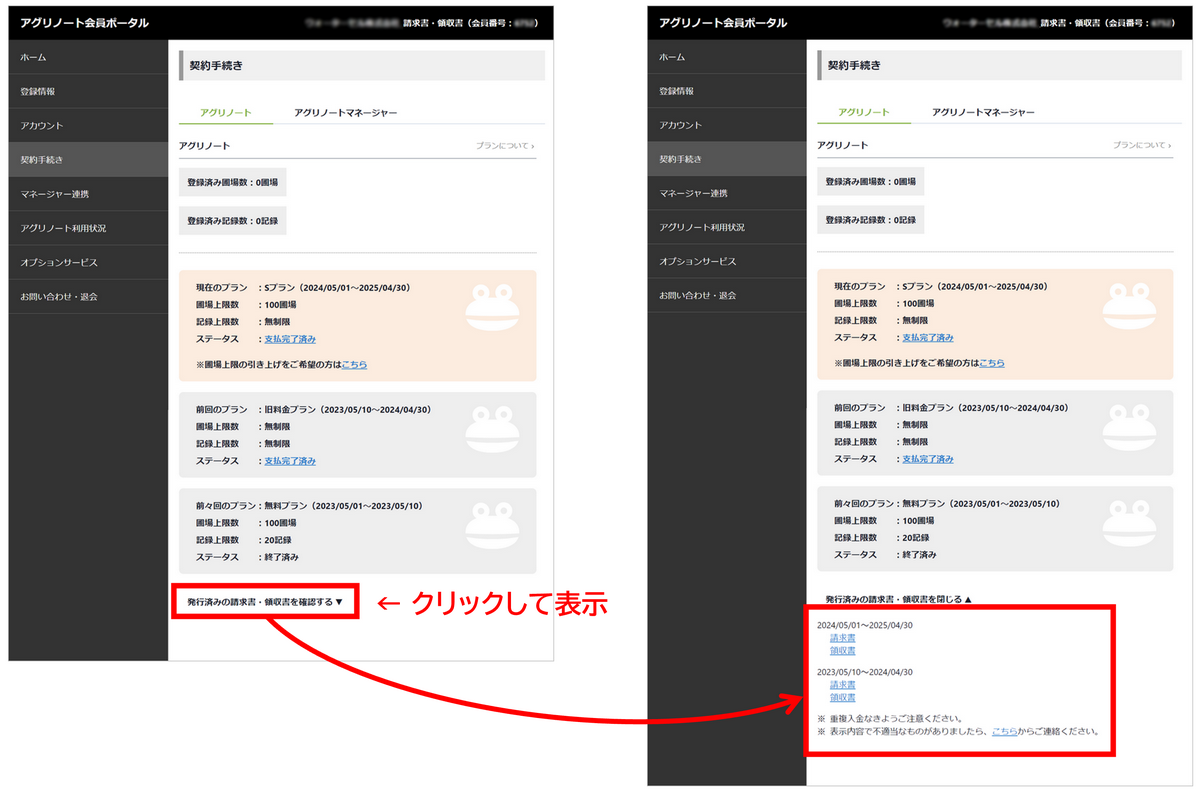Select お問い合わせ・退会 in the right screenshot sidebar
Screen dimensions: 1200x791
point(727,295)
